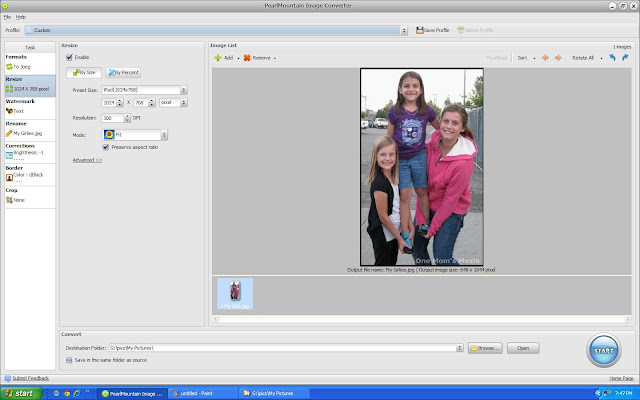Image resolution: width=640 pixels, height=400 pixels.
Task: Click the Remove image X icon
Action: pos(246,59)
